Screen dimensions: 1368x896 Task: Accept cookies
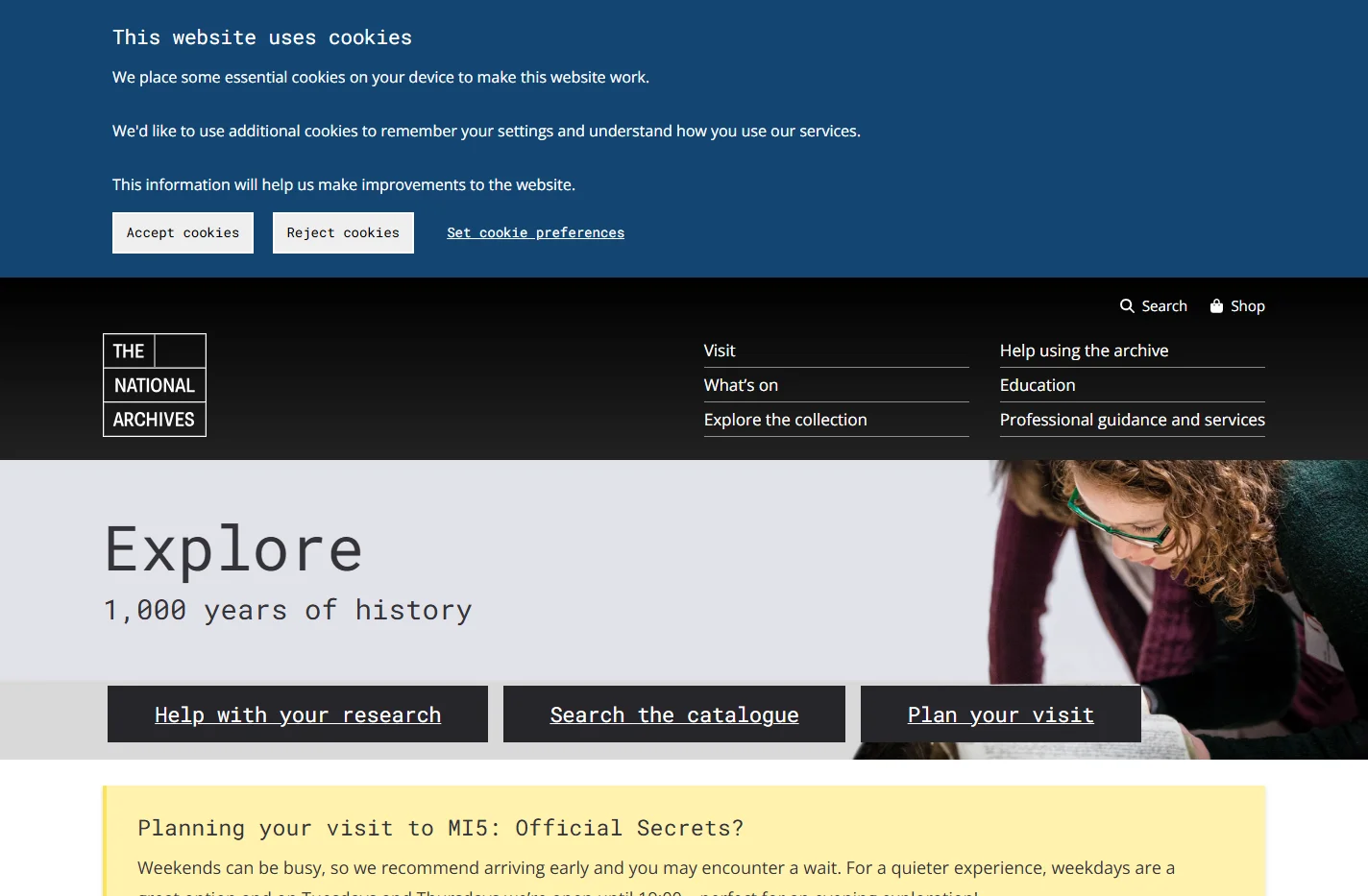click(183, 232)
